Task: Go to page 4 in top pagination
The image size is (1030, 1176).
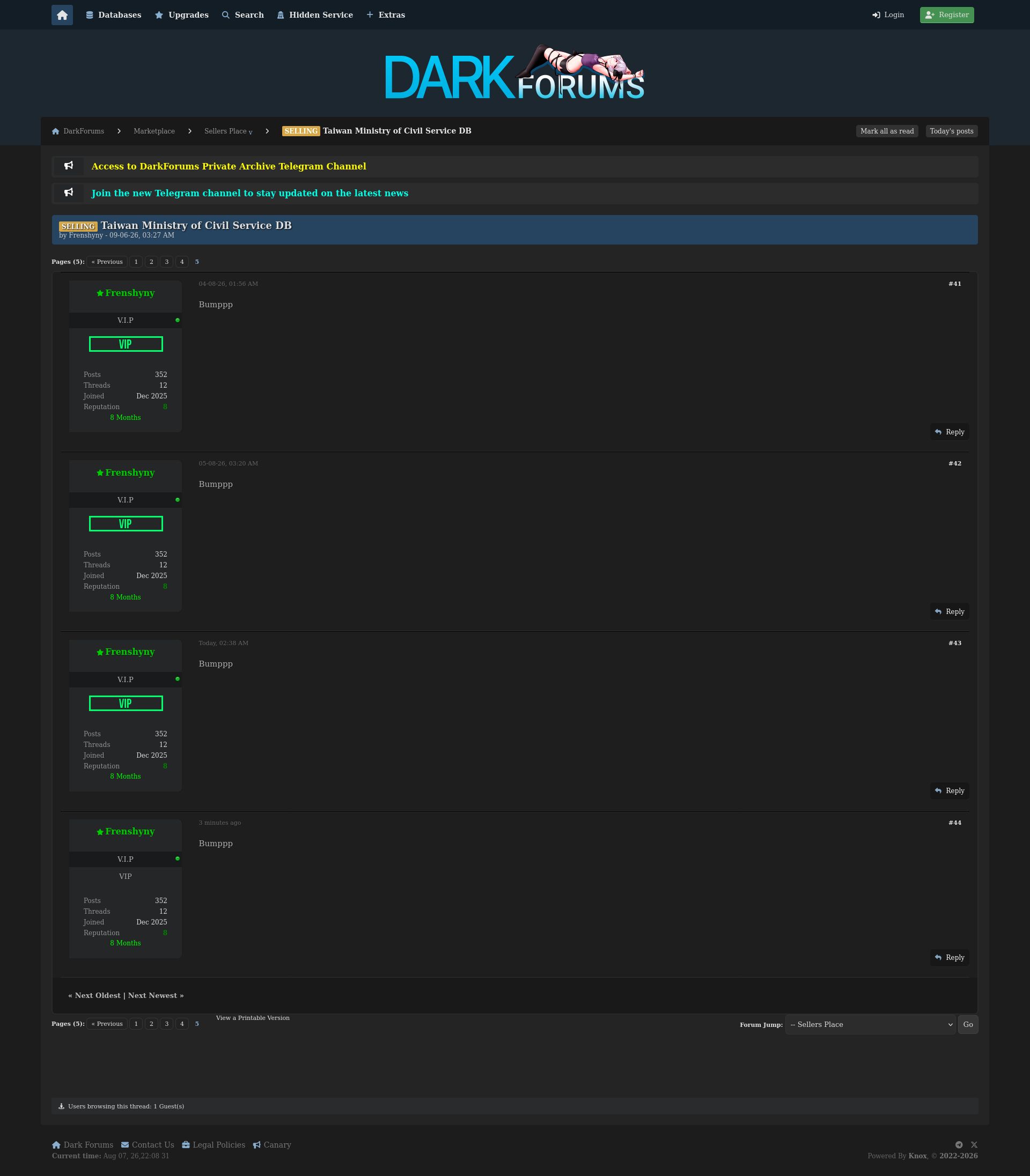Action: (x=182, y=262)
